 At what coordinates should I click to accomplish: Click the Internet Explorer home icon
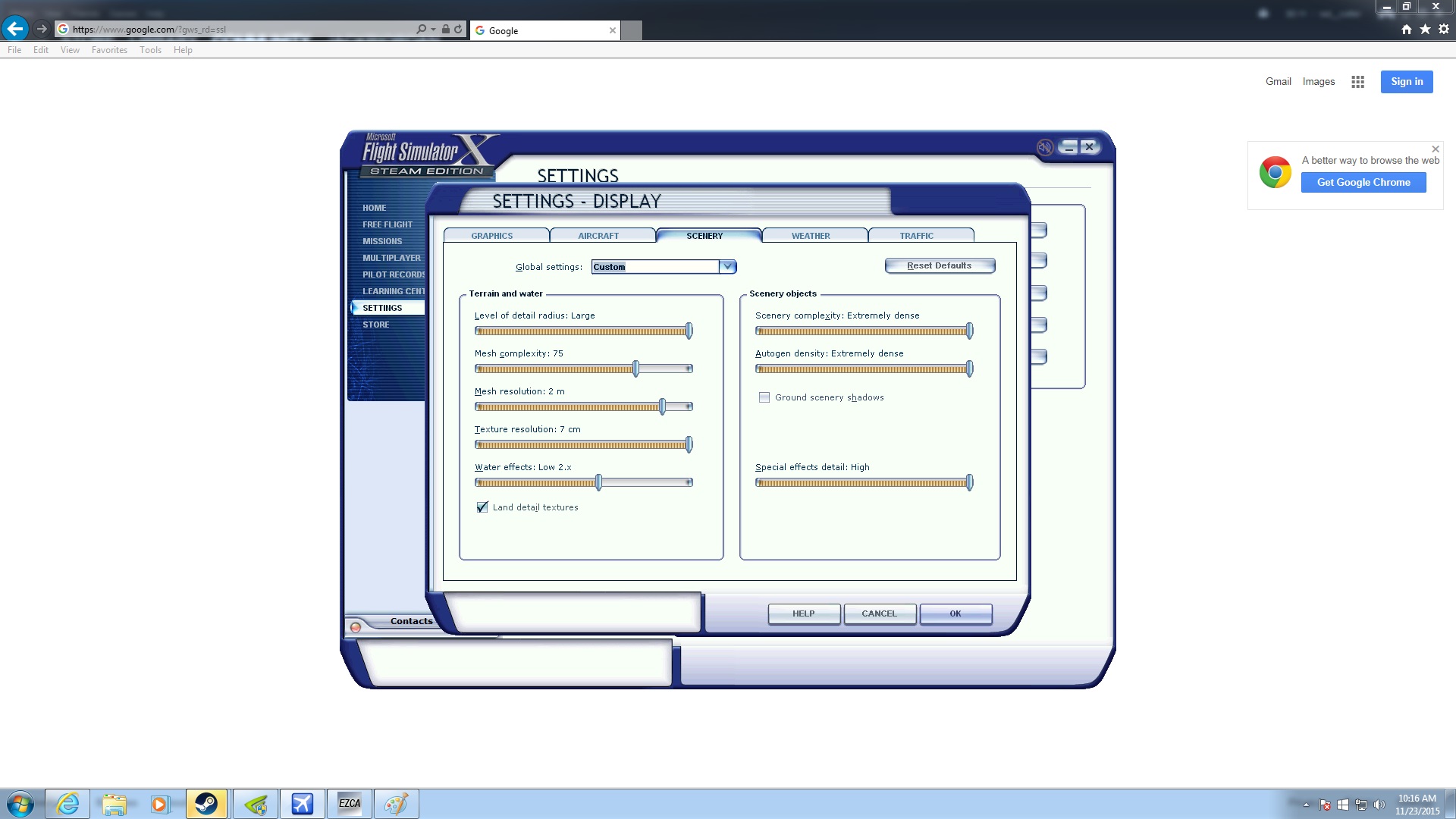tap(1406, 30)
